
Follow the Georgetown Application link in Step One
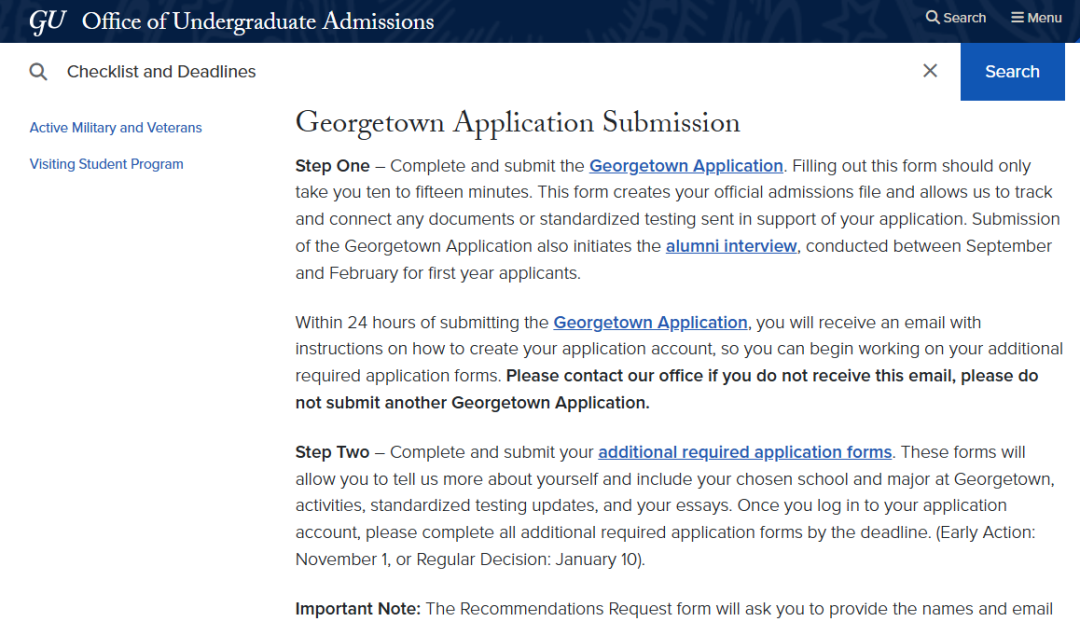686,166
